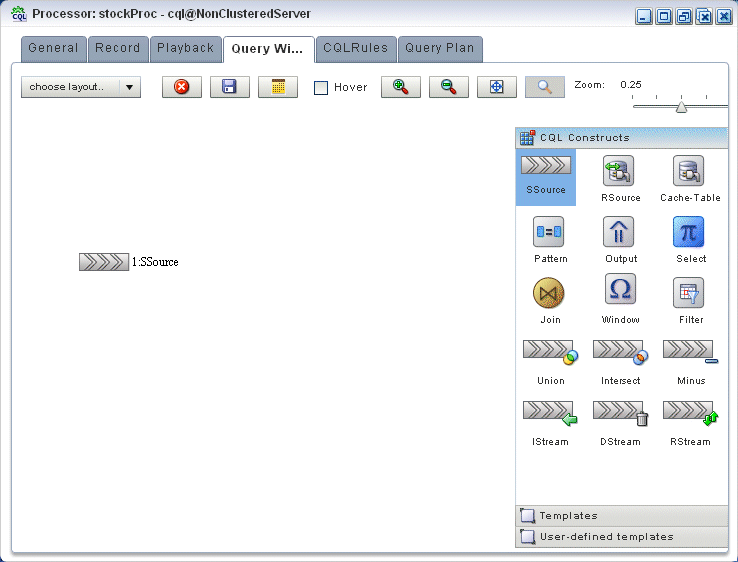
Task: Switch to the CQLRules tab
Action: point(356,48)
